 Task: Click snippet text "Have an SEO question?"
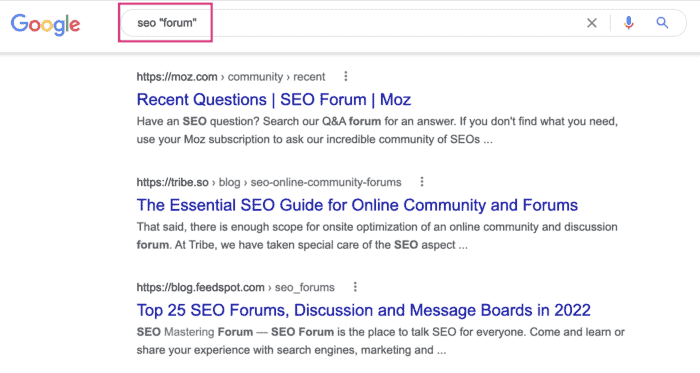pos(198,121)
